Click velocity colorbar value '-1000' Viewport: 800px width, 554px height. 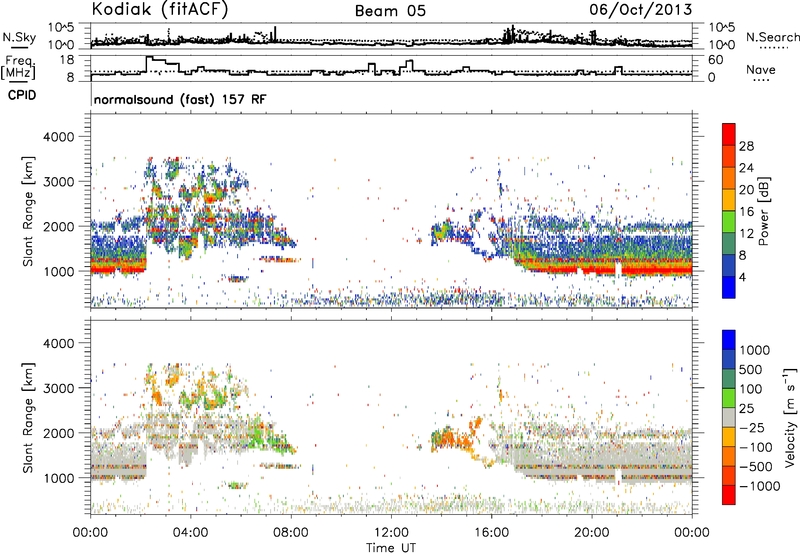coord(759,486)
